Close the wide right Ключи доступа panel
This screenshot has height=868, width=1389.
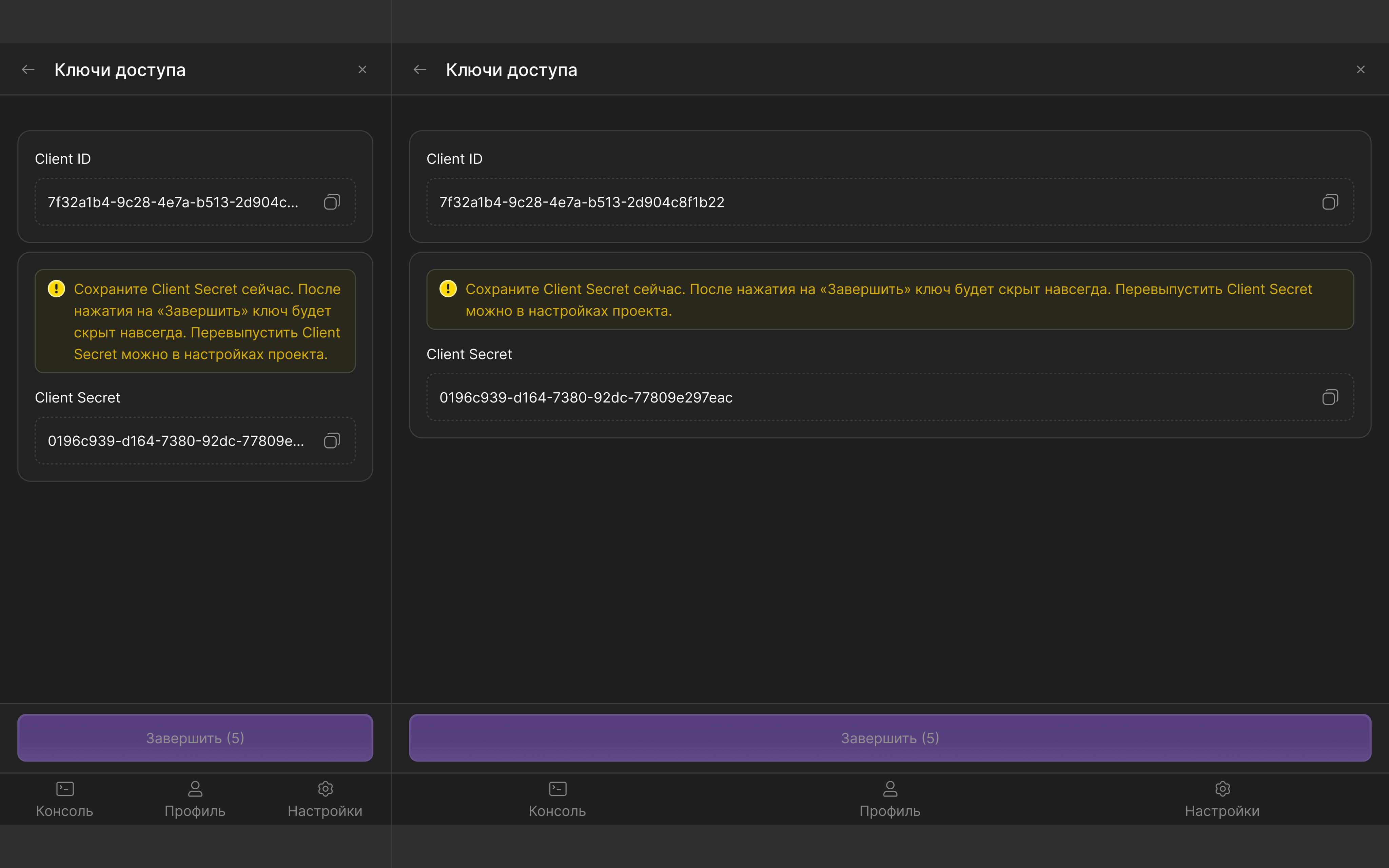[1361, 70]
